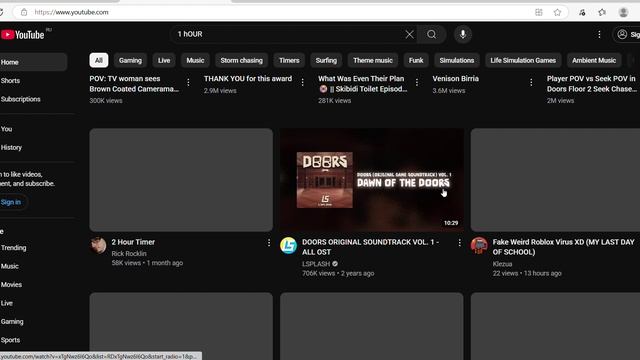Screen dimensions: 640x360
Task: Open options for DOORS soundtrack video
Action: [459, 243]
